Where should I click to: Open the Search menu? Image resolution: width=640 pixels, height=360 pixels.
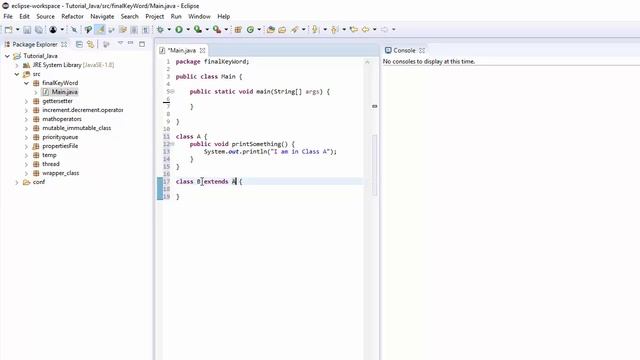click(x=129, y=16)
